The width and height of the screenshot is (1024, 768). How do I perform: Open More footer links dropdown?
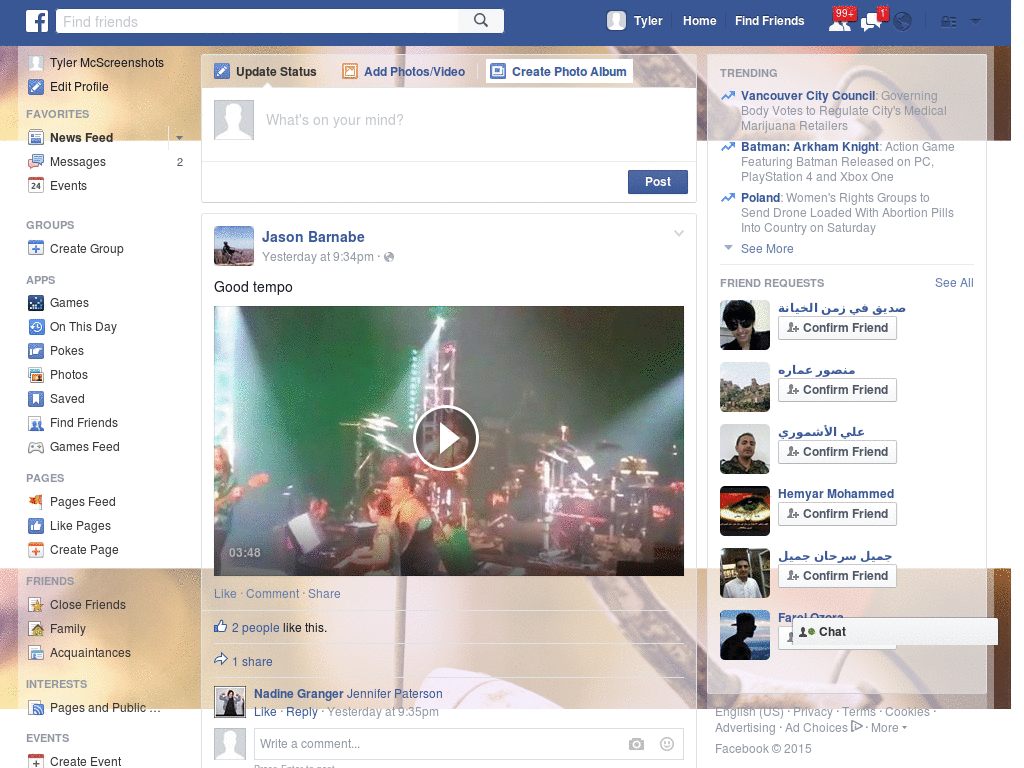click(x=889, y=728)
